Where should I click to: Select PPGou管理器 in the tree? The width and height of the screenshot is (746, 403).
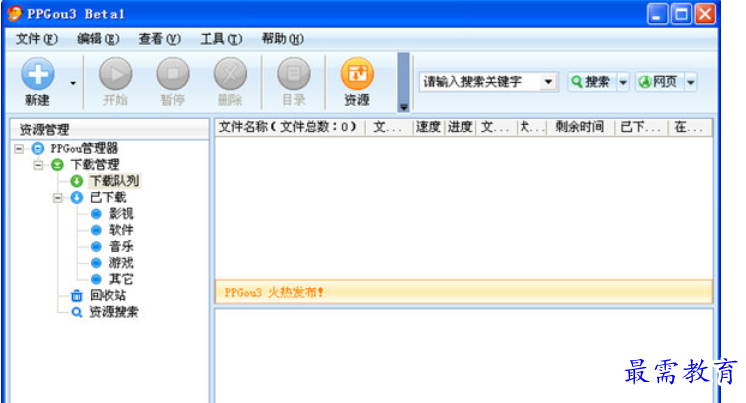click(x=84, y=148)
